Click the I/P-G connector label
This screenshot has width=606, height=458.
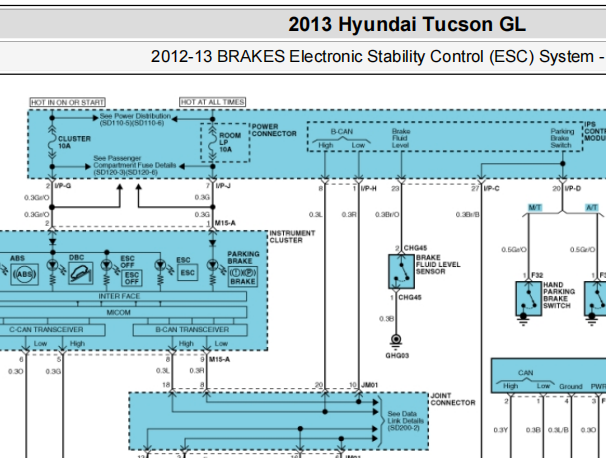[x=63, y=186]
